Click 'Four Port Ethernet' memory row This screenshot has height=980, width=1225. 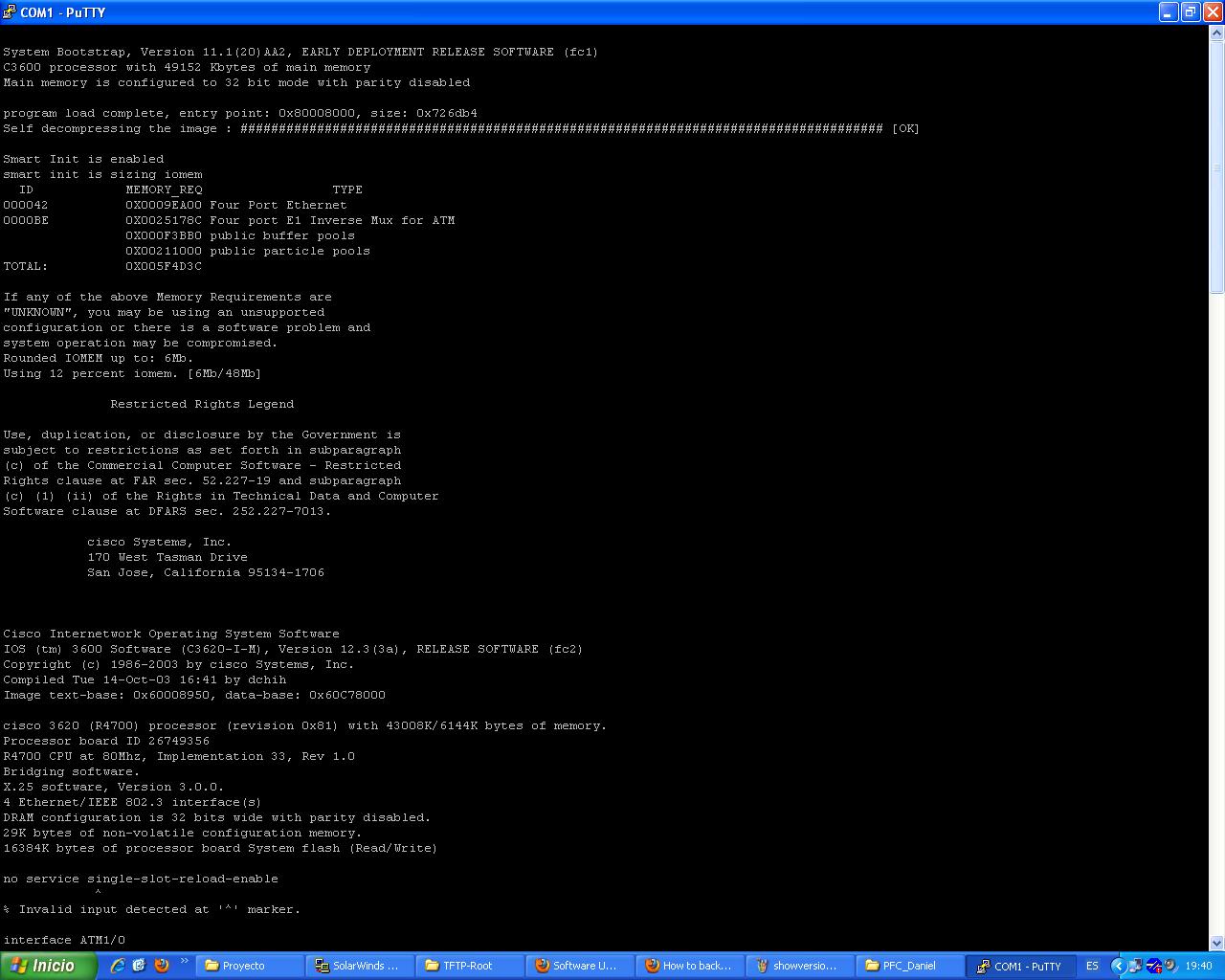tap(175, 205)
